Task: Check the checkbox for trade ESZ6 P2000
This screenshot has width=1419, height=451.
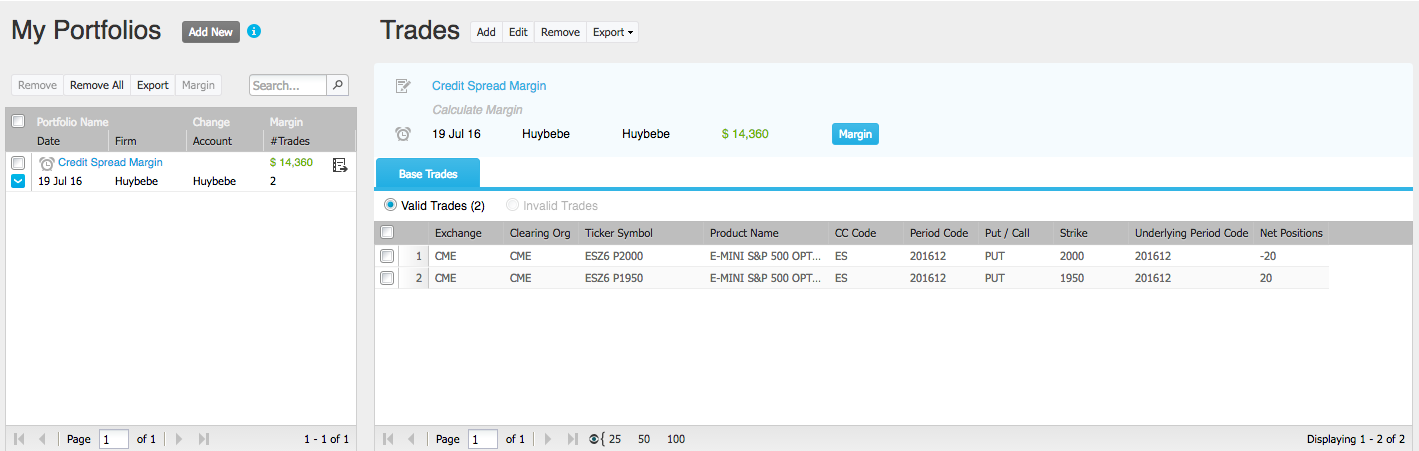Action: (387, 256)
